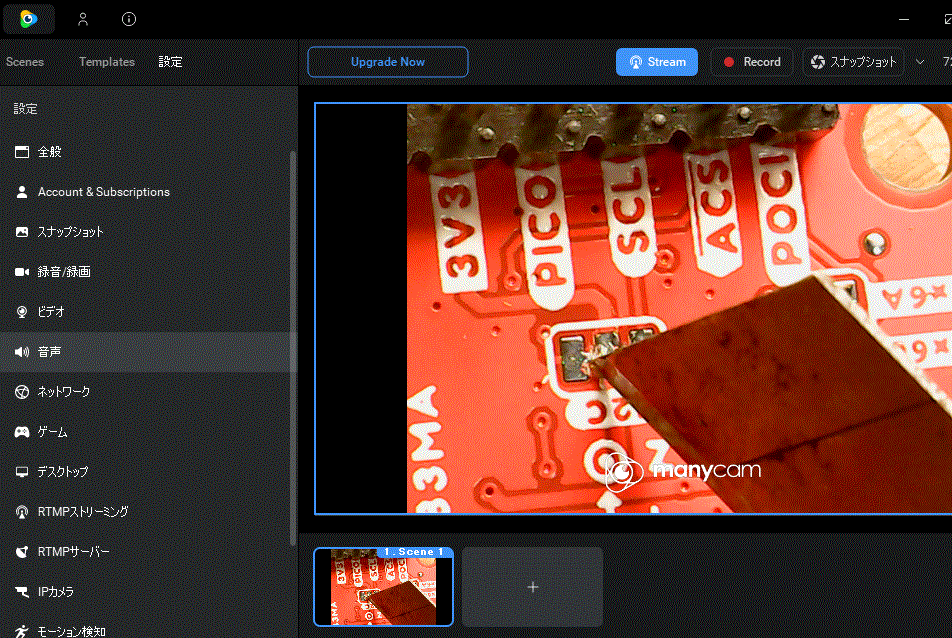
Task: Open ゲーム game settings
Action: [52, 432]
